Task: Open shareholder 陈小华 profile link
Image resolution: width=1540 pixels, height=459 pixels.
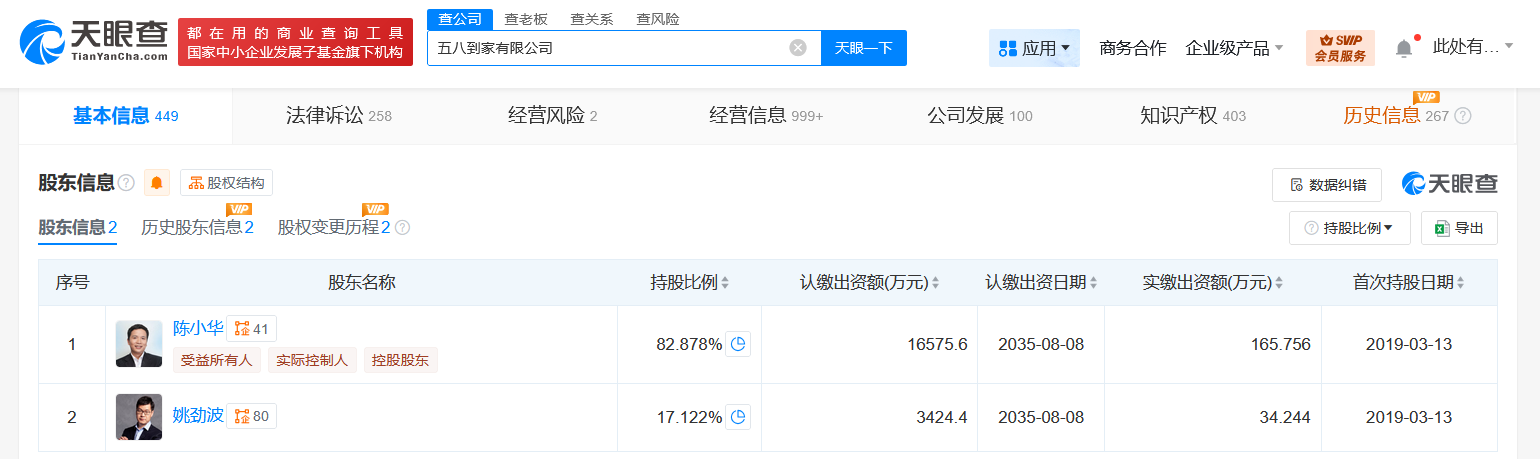Action: tap(198, 328)
